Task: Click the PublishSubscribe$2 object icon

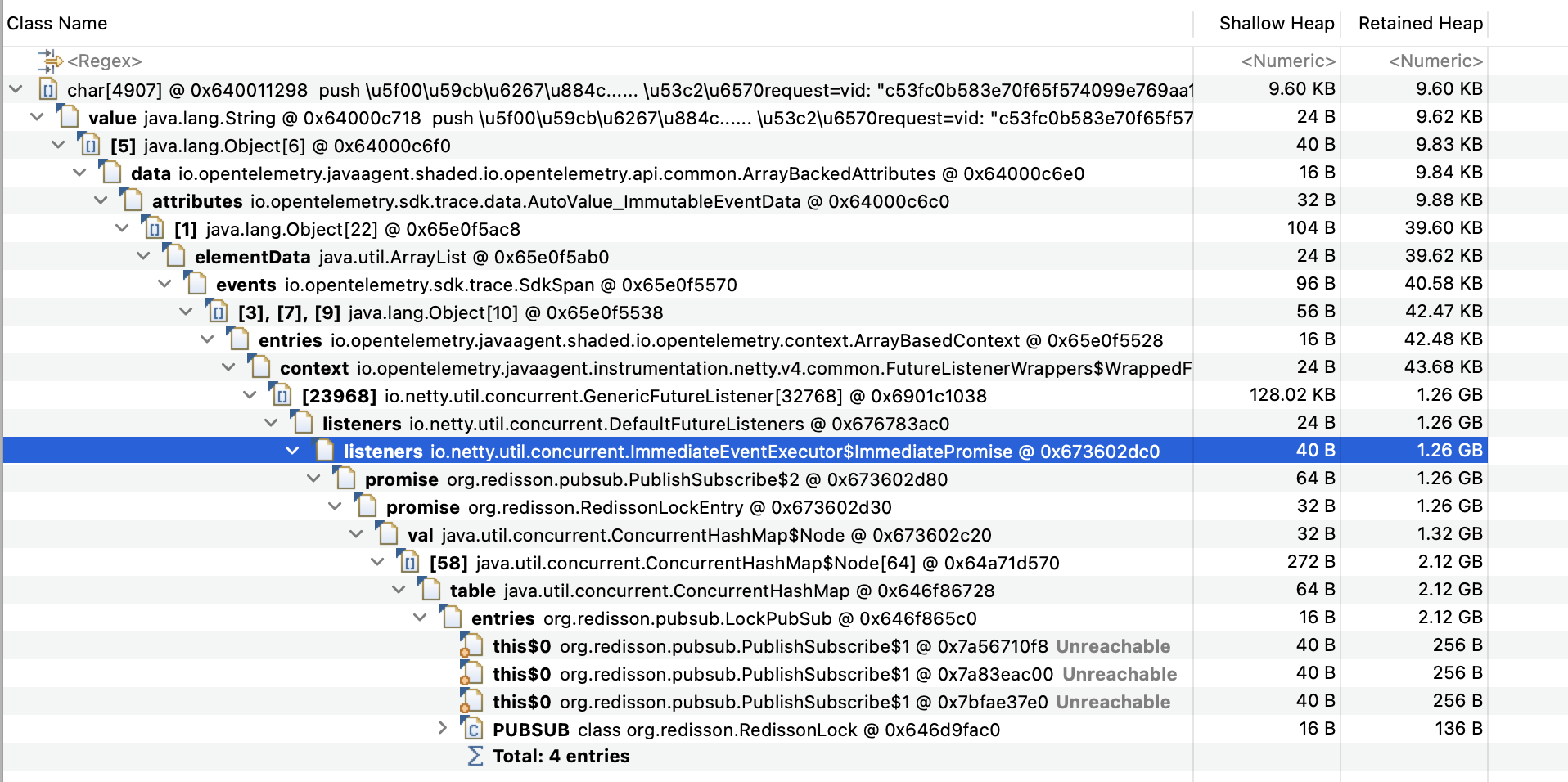Action: point(345,478)
